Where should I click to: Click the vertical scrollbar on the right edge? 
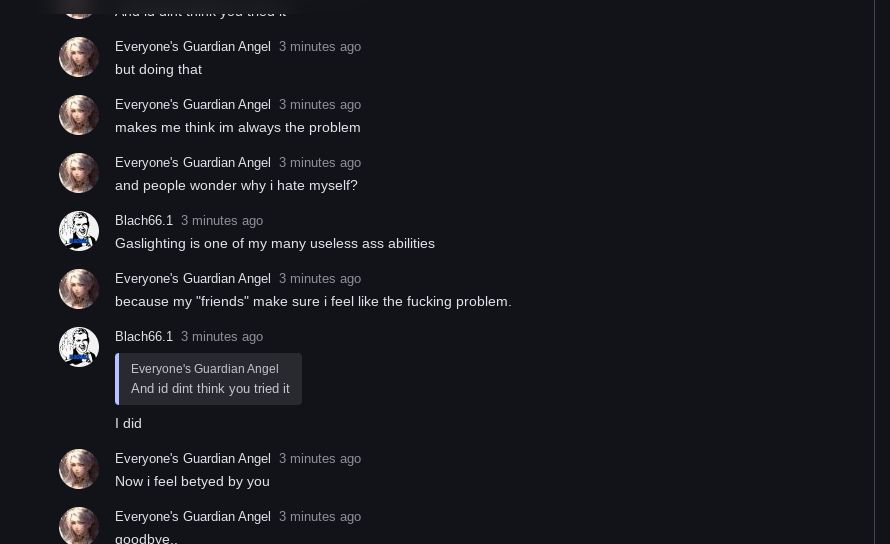click(876, 272)
